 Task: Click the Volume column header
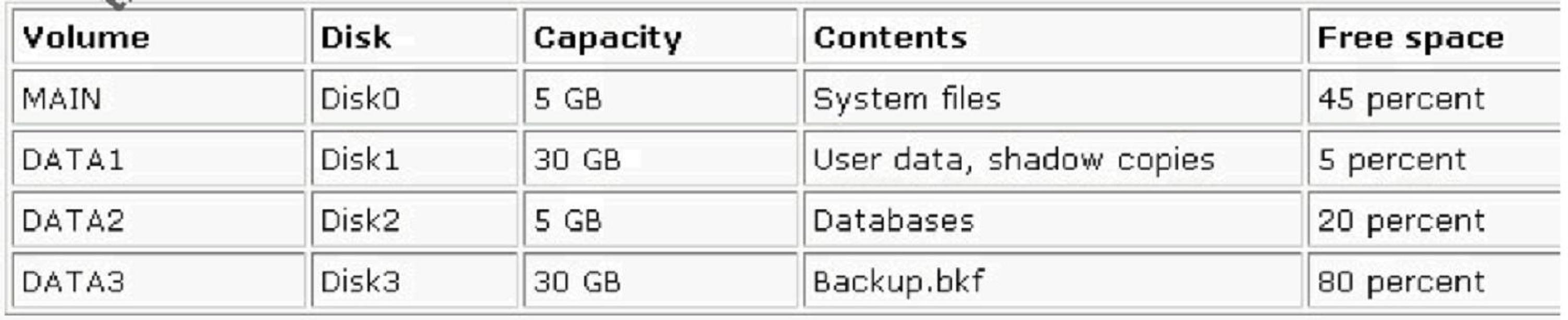86,37
